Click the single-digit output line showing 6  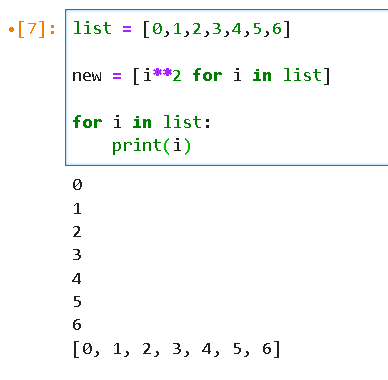(x=77, y=325)
